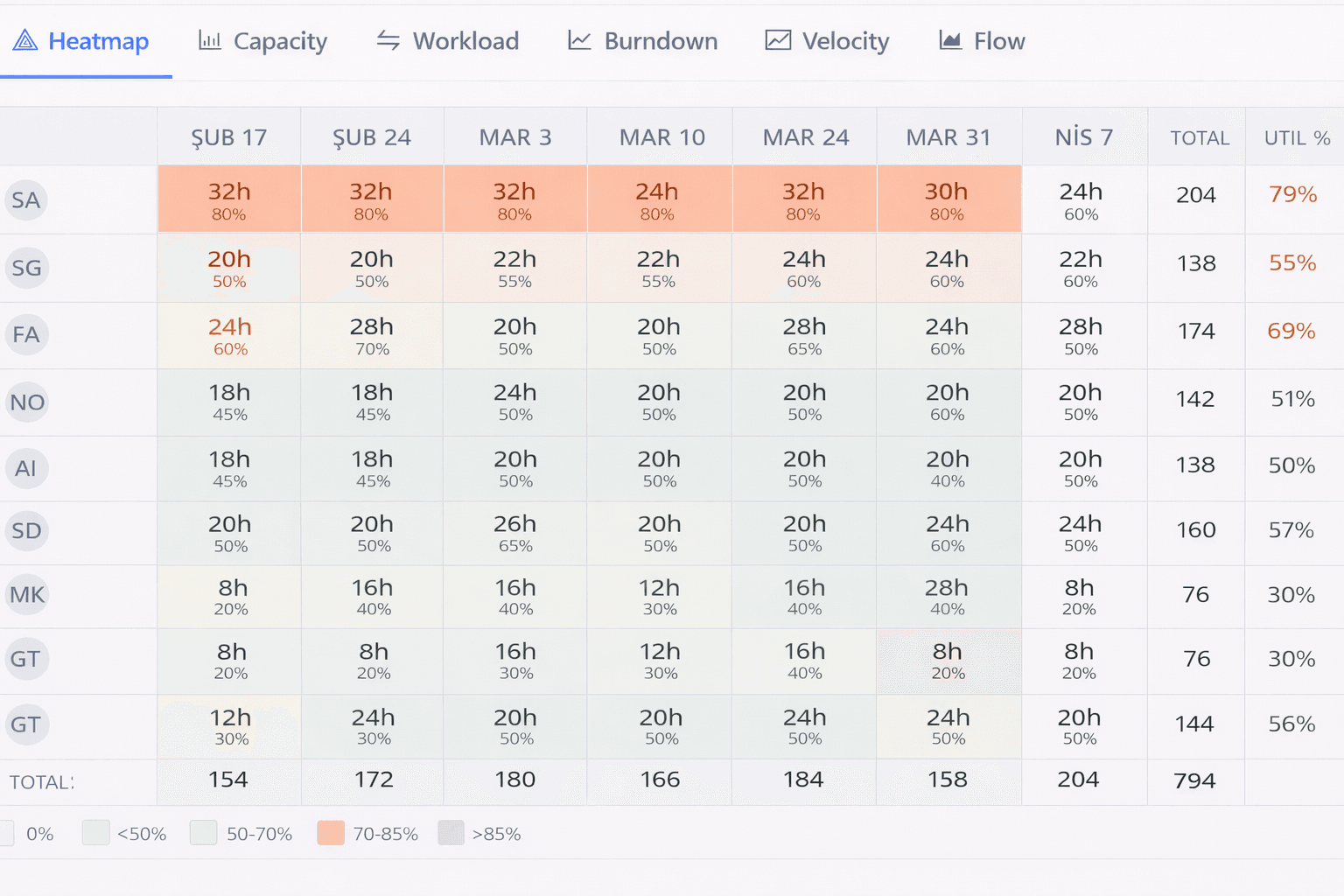The height and width of the screenshot is (896, 1344).
Task: Click the >85% legend swatch
Action: [451, 833]
